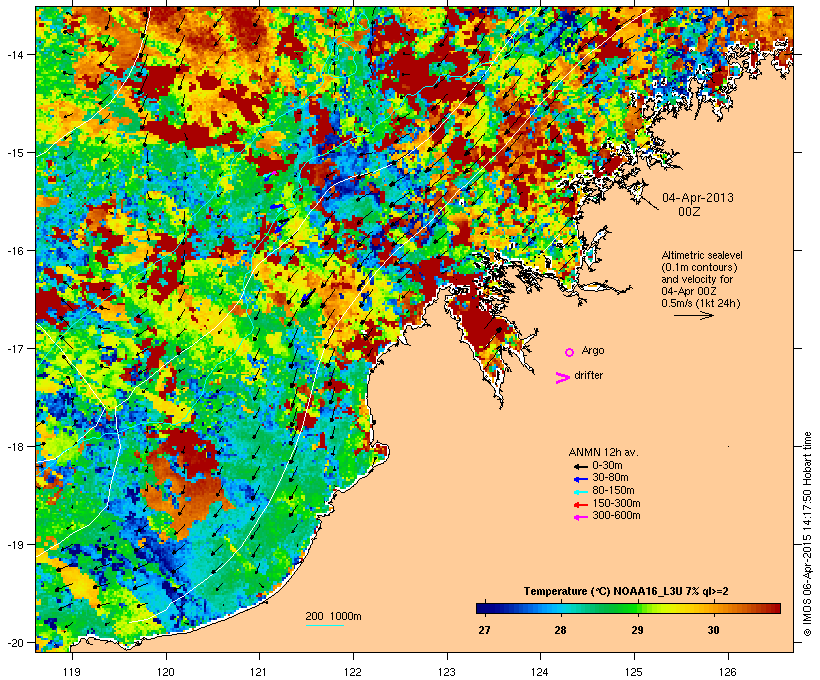Click the 0.5m/s velocity scale arrow

point(693,315)
